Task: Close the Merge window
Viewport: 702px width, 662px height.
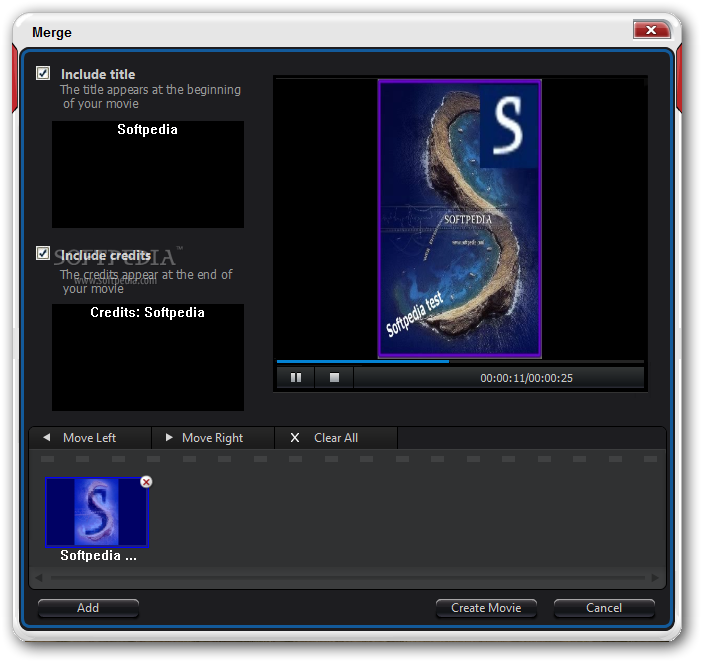Action: pos(651,30)
